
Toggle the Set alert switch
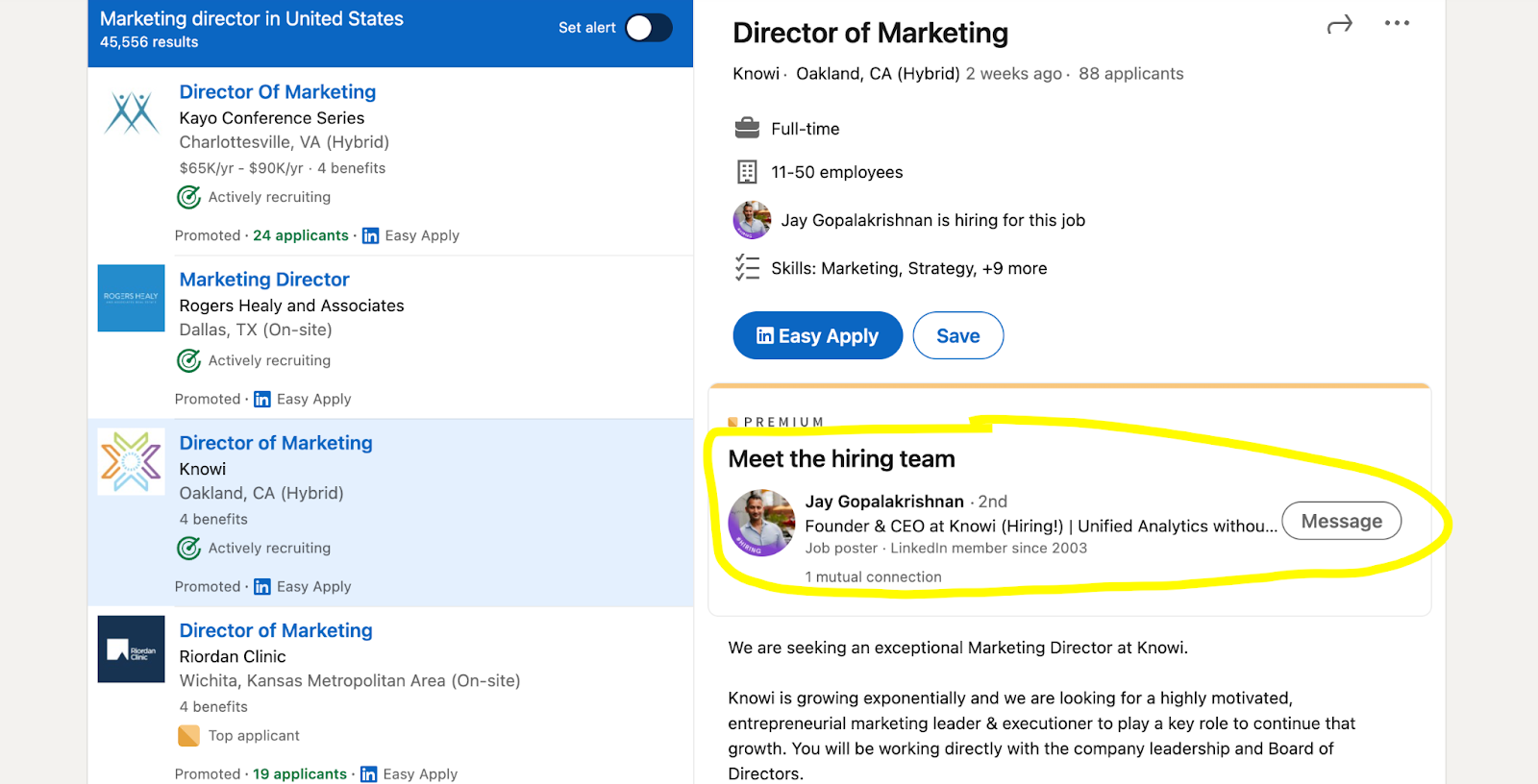click(649, 28)
